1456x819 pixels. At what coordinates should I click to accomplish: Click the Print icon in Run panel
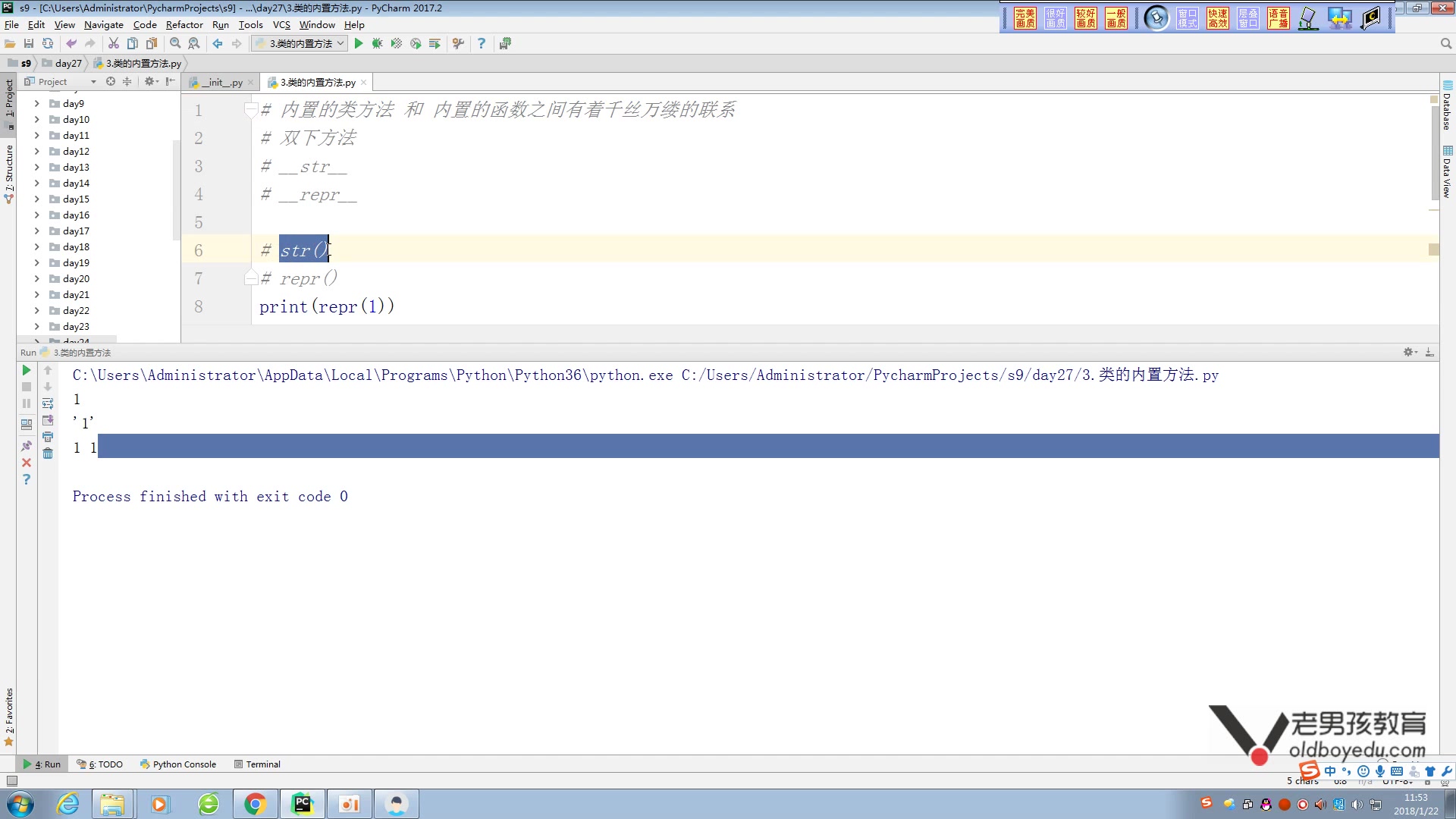(48, 437)
